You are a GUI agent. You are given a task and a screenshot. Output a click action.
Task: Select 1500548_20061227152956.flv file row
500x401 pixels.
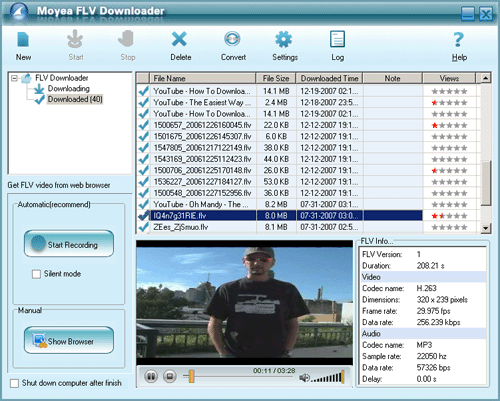[306, 193]
